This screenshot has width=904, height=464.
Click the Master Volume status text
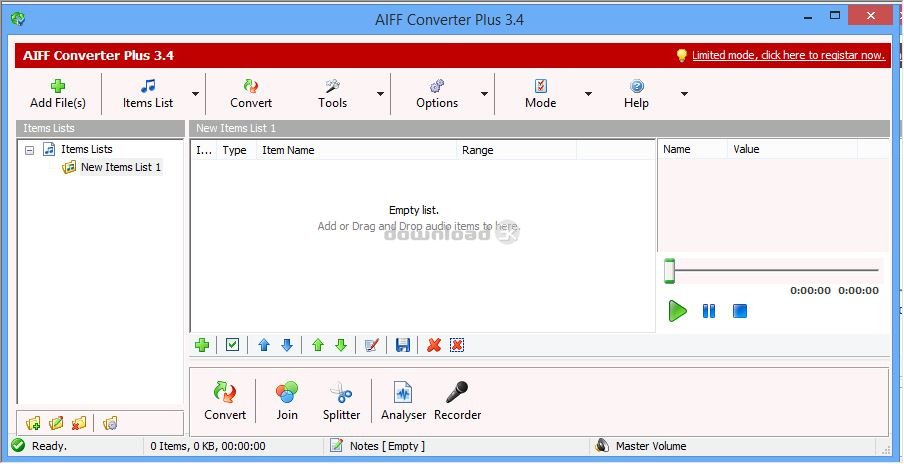point(651,446)
